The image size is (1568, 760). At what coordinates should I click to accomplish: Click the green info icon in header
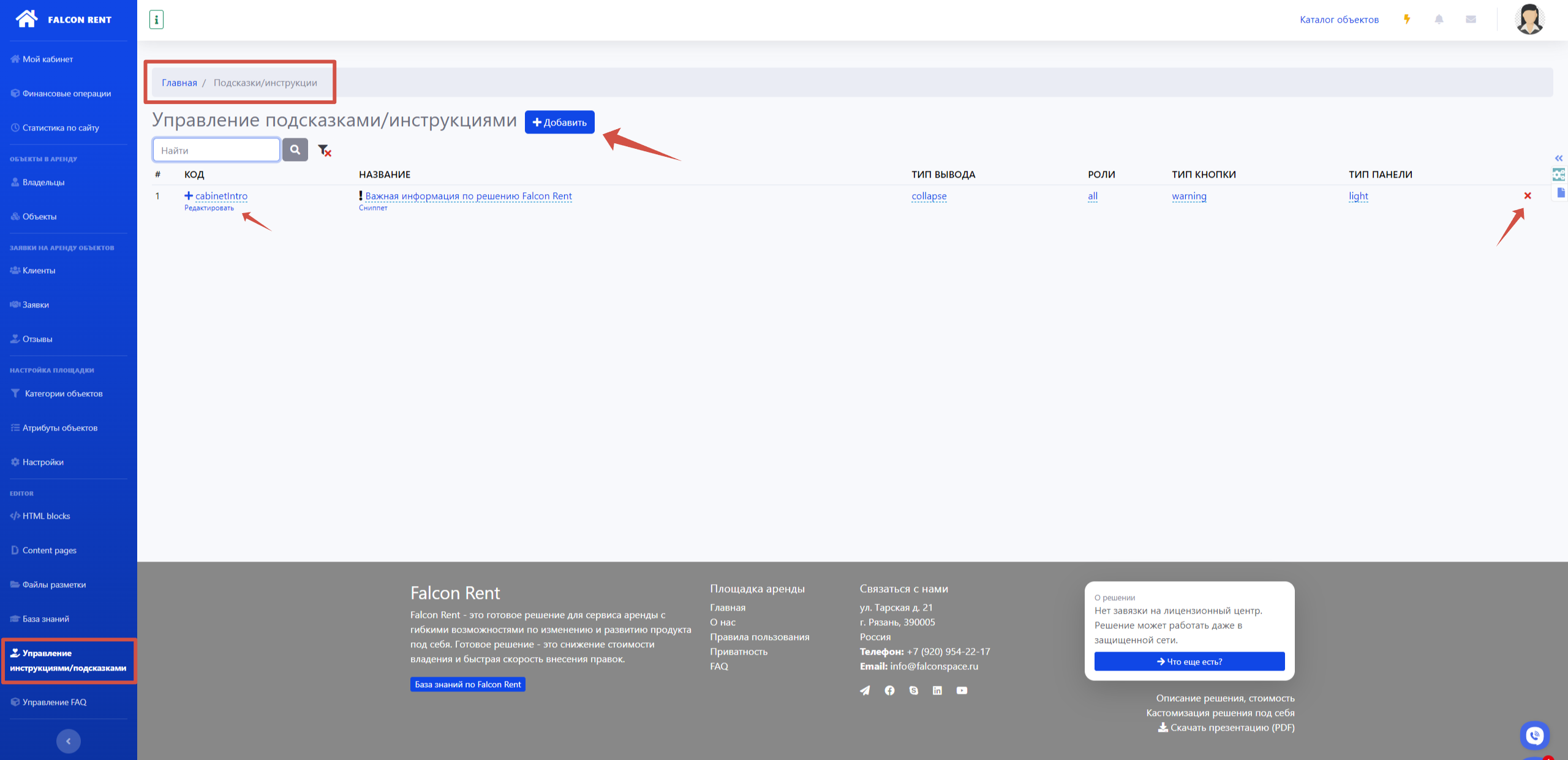click(x=156, y=20)
